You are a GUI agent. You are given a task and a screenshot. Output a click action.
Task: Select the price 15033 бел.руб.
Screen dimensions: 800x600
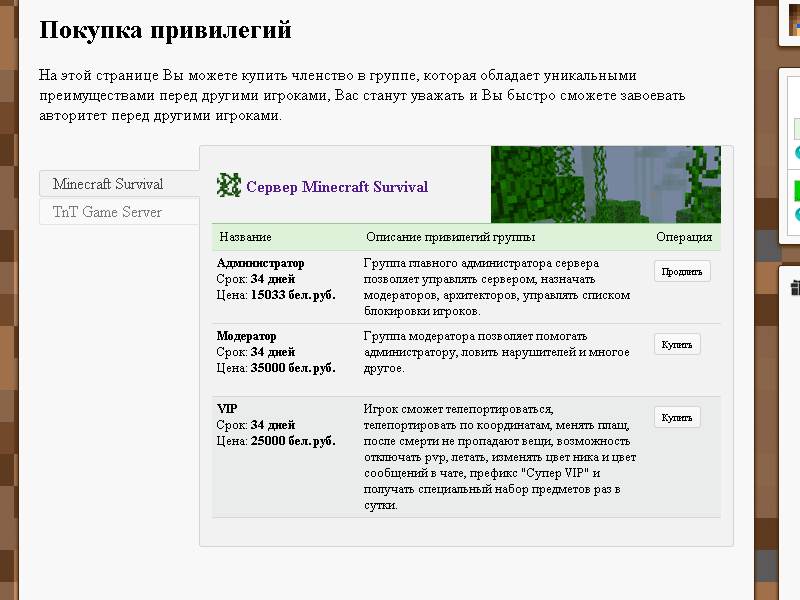(293, 295)
